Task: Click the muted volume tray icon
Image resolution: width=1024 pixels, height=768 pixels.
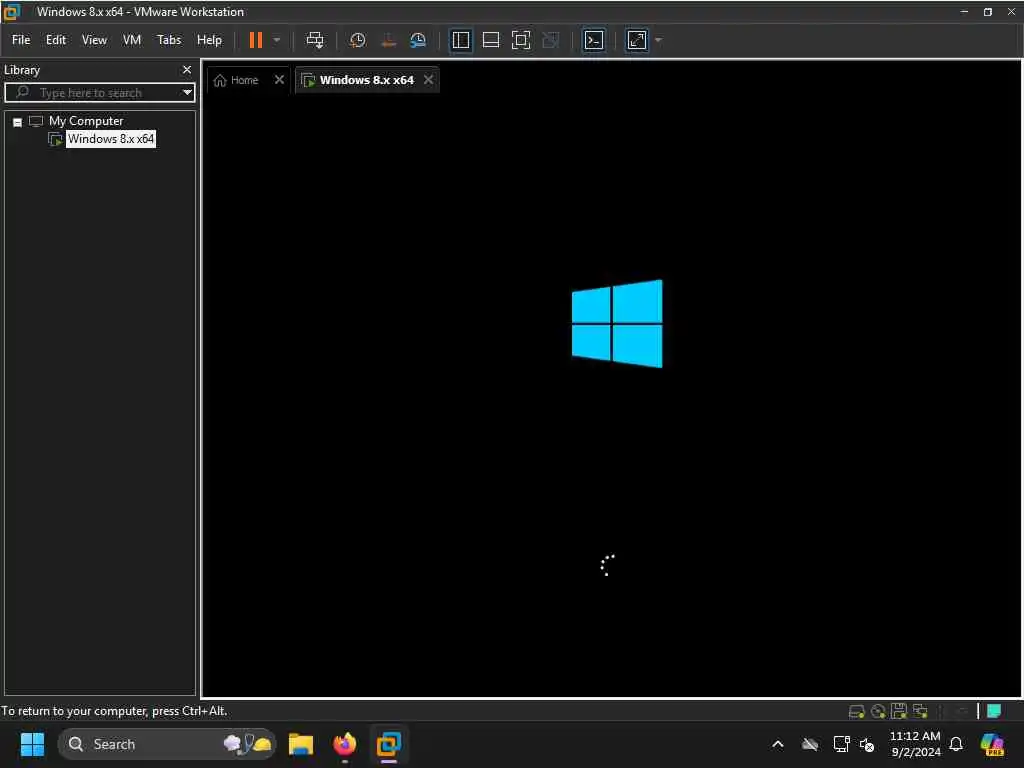Action: coord(867,744)
